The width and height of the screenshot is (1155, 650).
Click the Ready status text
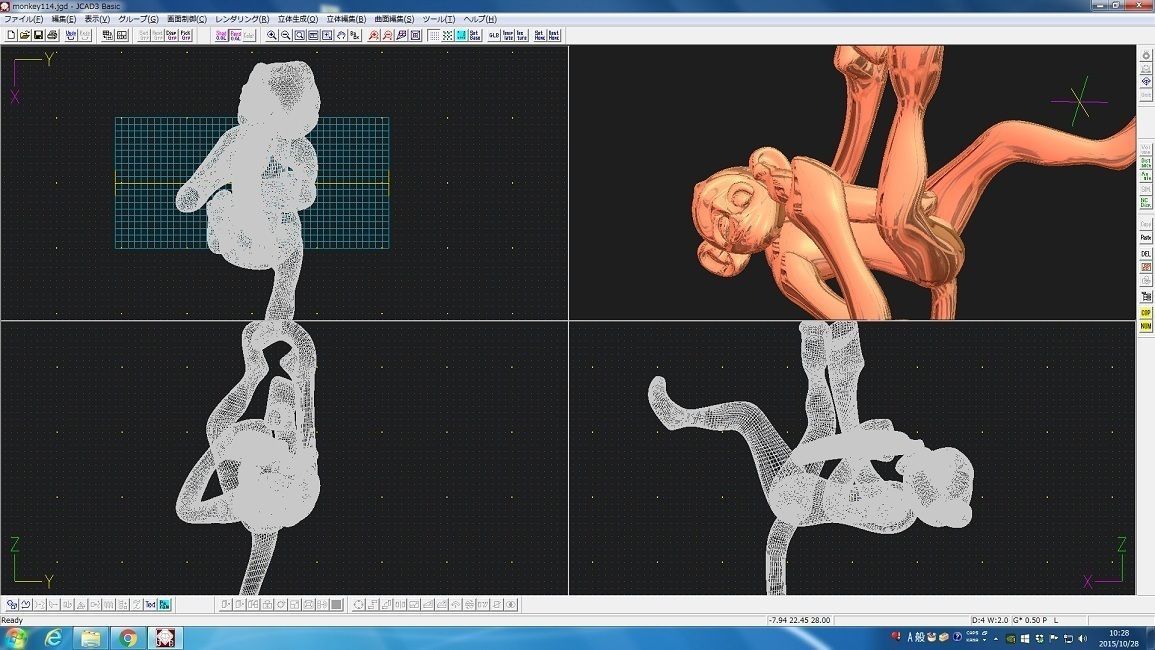(x=13, y=621)
